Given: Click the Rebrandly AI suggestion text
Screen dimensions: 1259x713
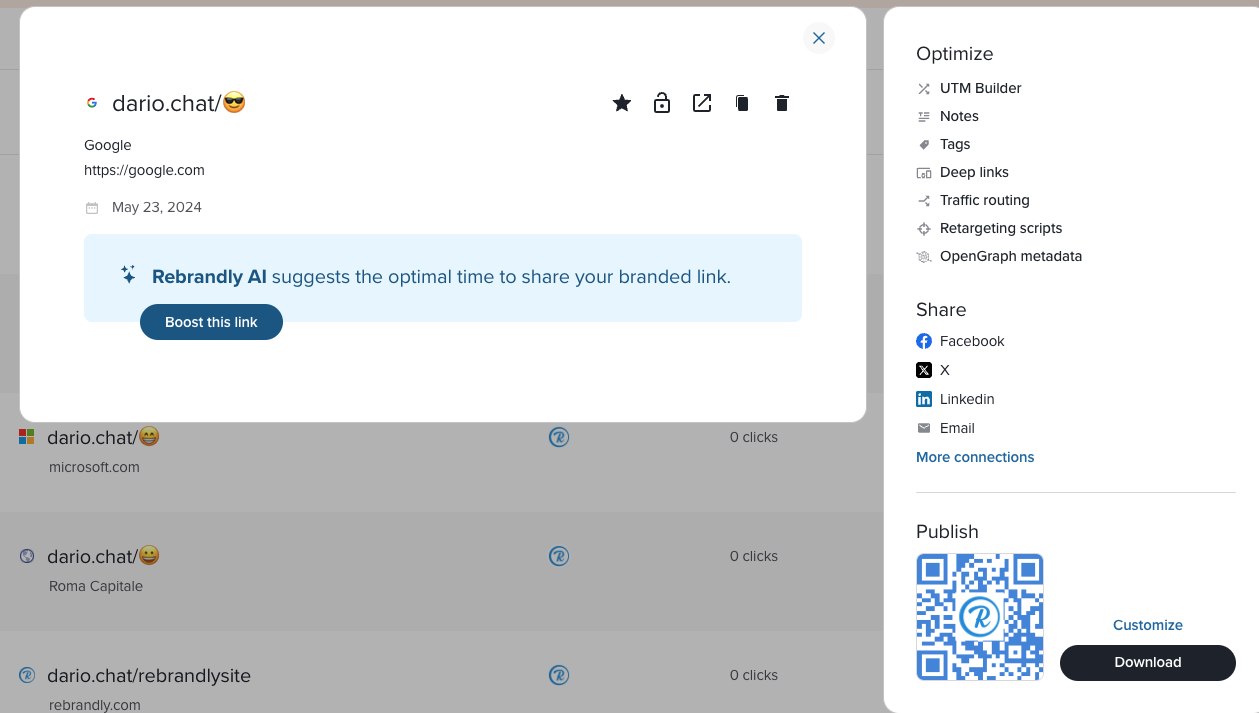Looking at the screenshot, I should coord(441,277).
